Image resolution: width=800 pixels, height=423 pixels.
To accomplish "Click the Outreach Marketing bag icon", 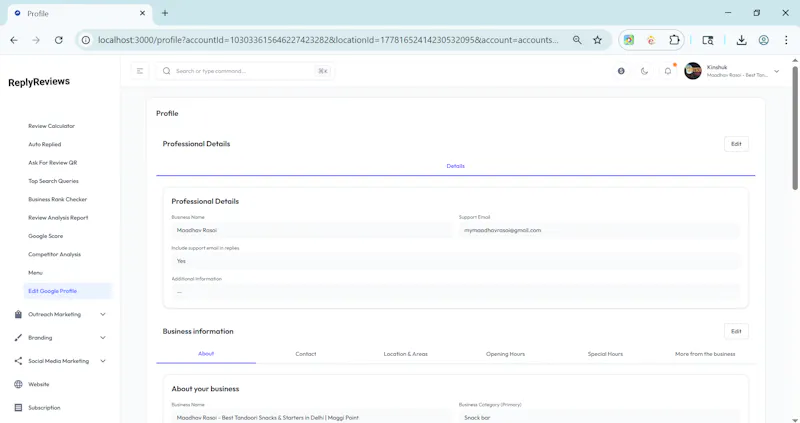I will [x=18, y=314].
